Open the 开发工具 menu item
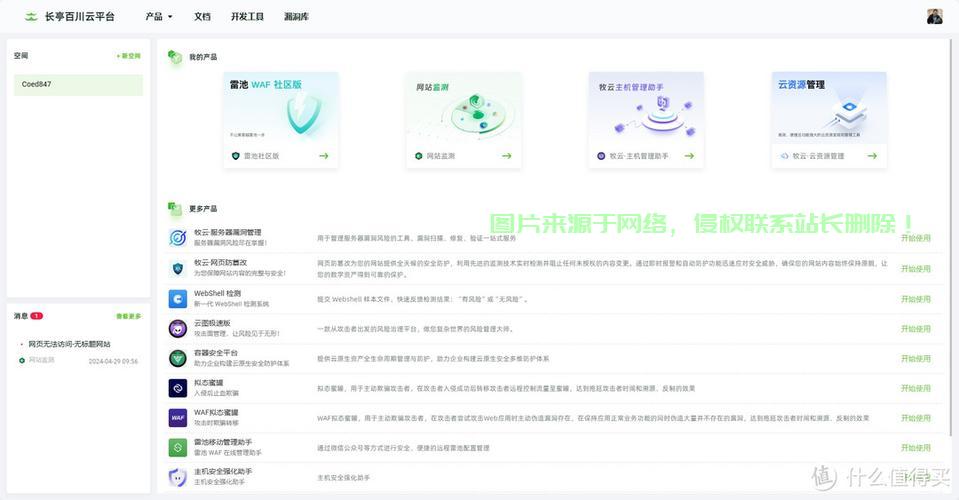The height and width of the screenshot is (500, 959). click(247, 17)
